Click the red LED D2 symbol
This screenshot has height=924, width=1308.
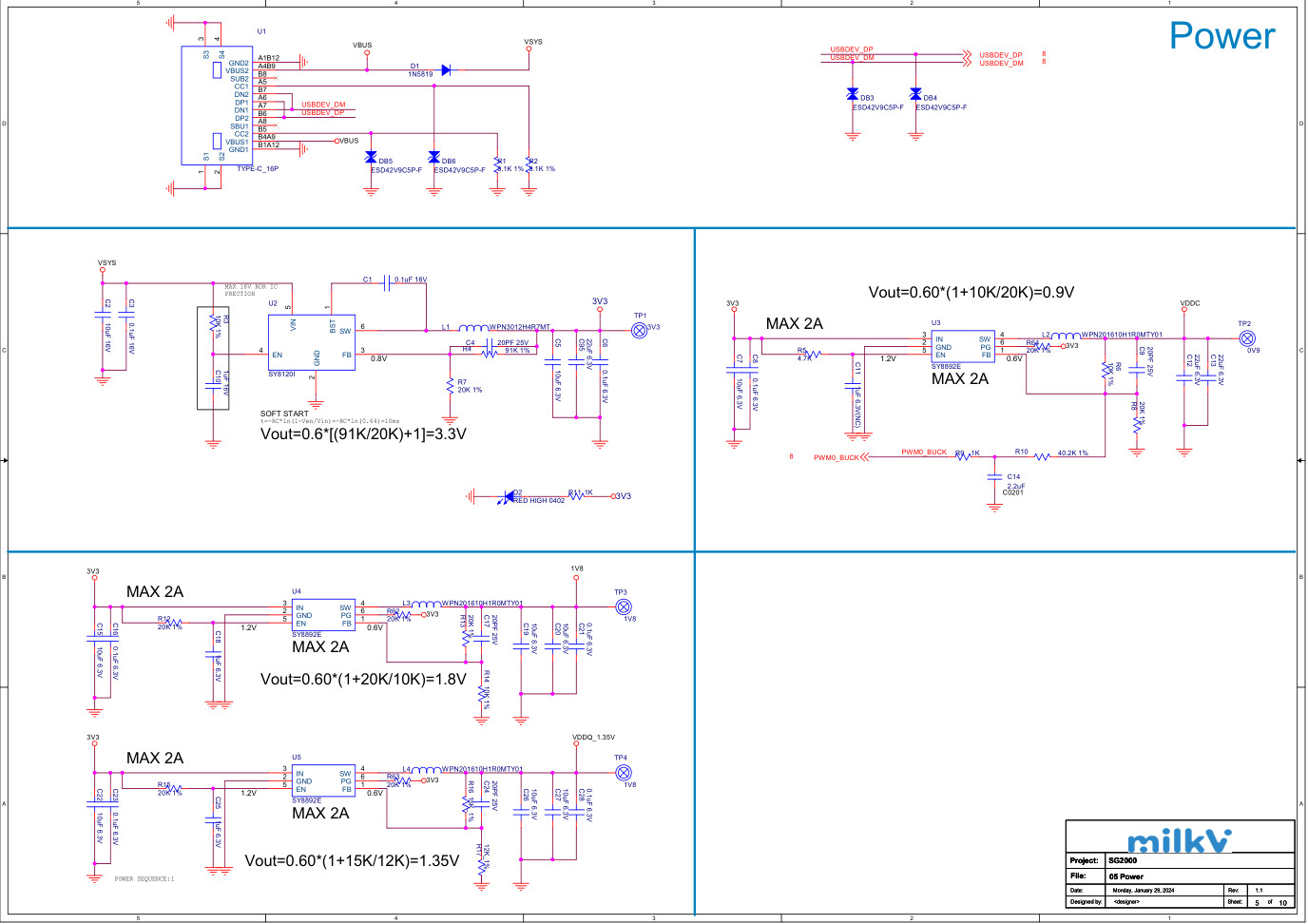tap(510, 496)
